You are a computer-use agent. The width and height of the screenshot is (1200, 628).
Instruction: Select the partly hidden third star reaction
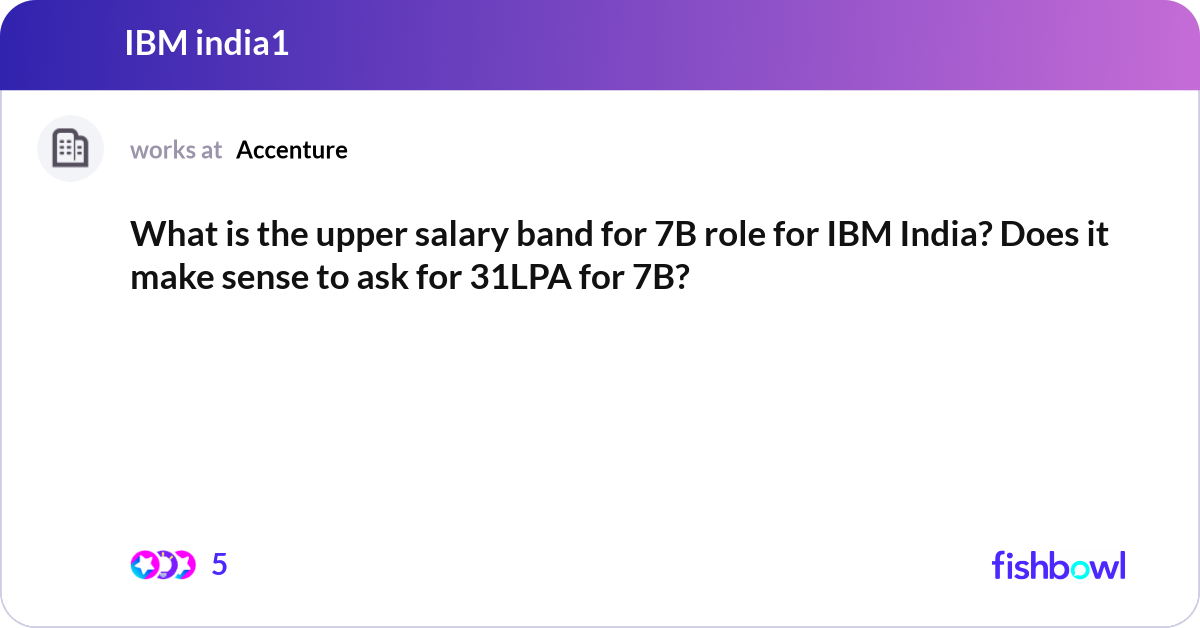pos(186,565)
